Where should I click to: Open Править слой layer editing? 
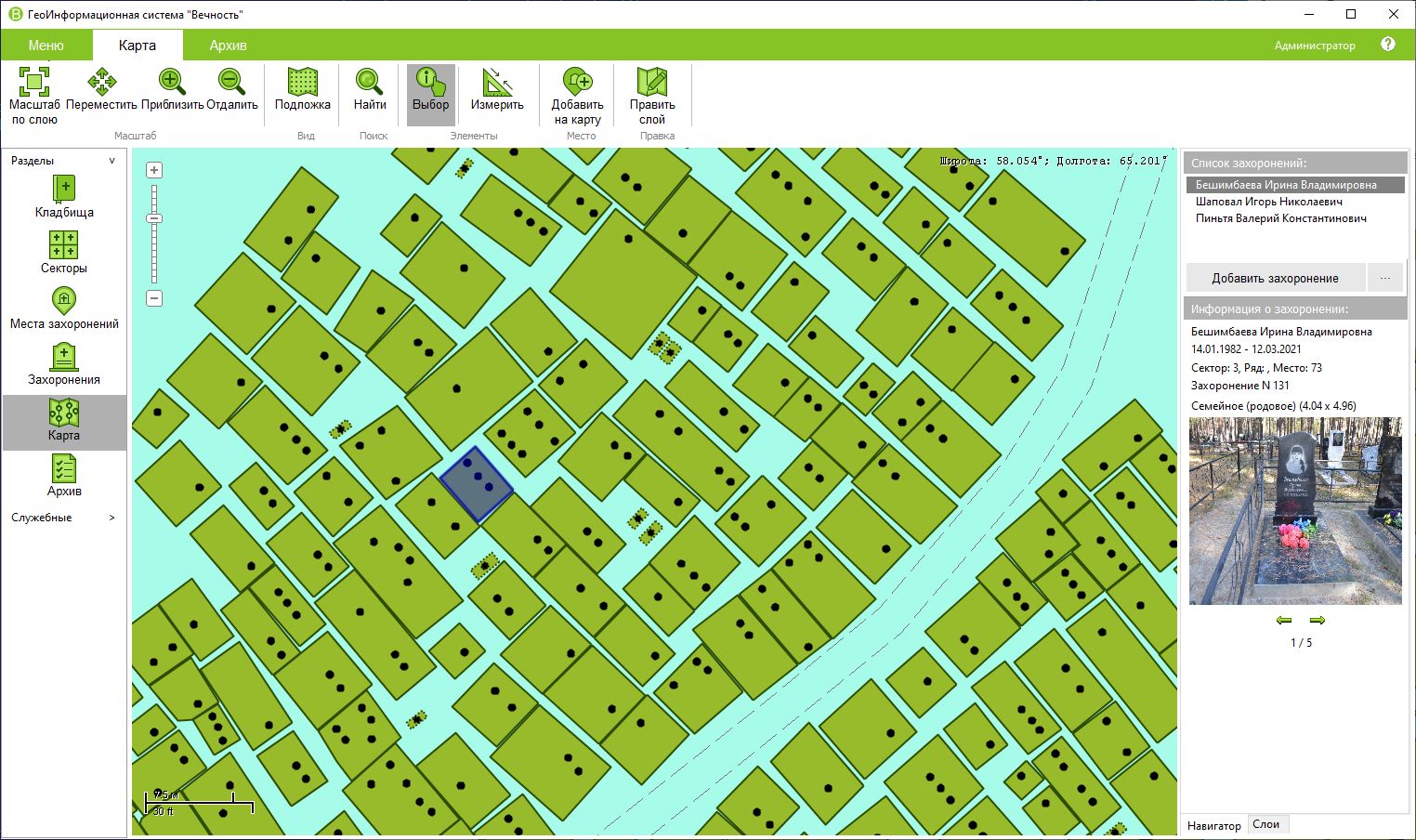[651, 82]
